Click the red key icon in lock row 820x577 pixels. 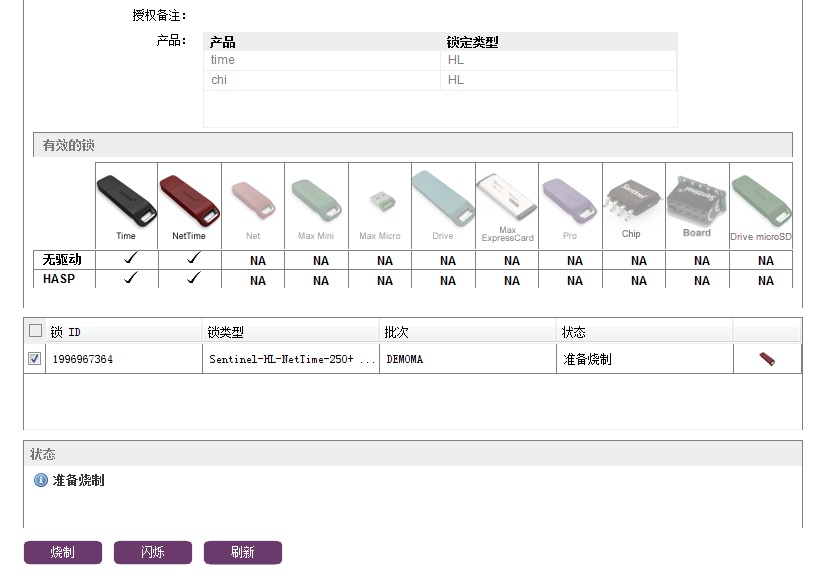click(x=767, y=359)
